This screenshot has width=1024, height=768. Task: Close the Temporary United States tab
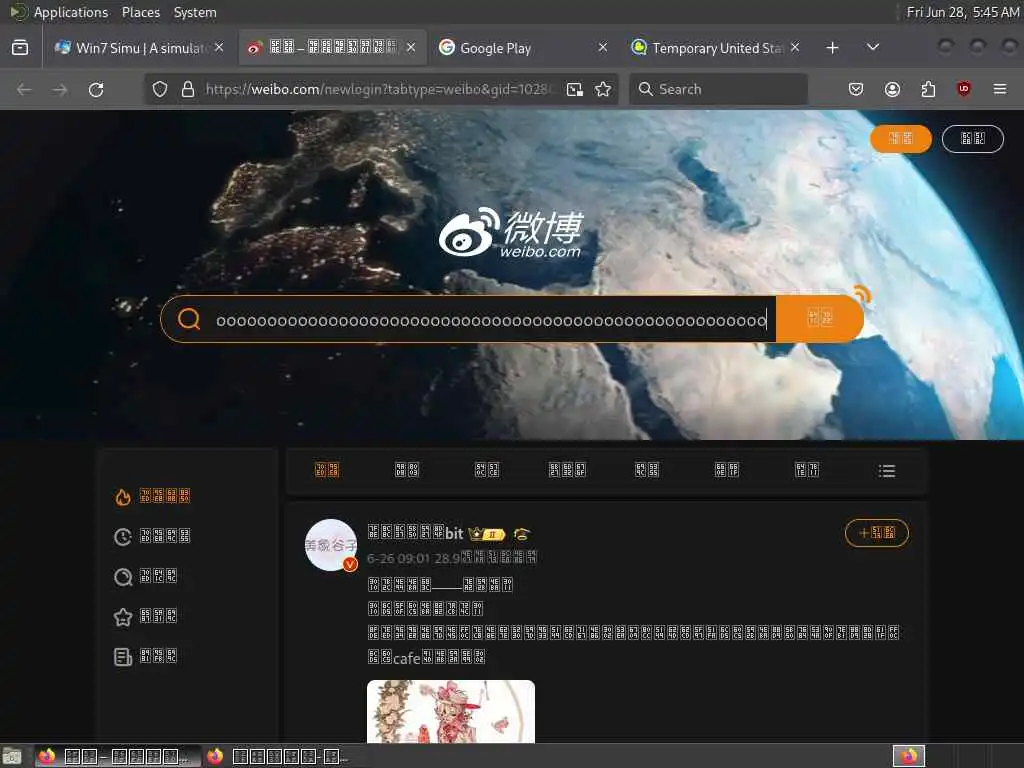795,47
